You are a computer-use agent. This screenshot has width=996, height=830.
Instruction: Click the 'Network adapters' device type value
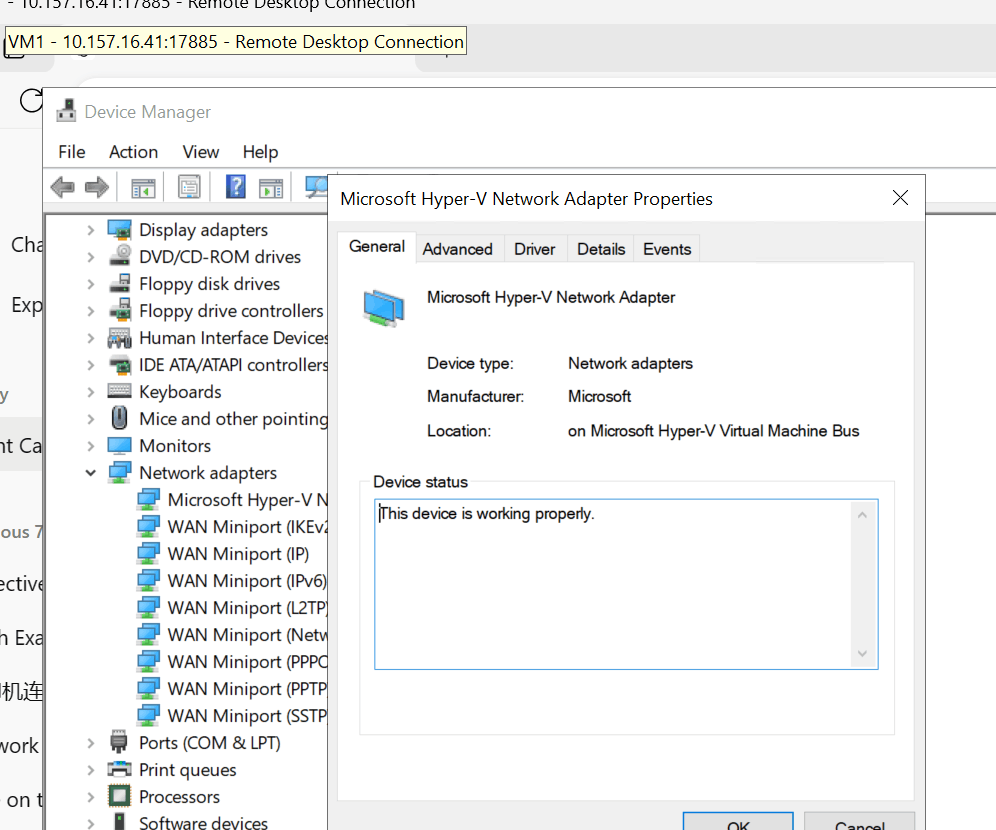630,363
